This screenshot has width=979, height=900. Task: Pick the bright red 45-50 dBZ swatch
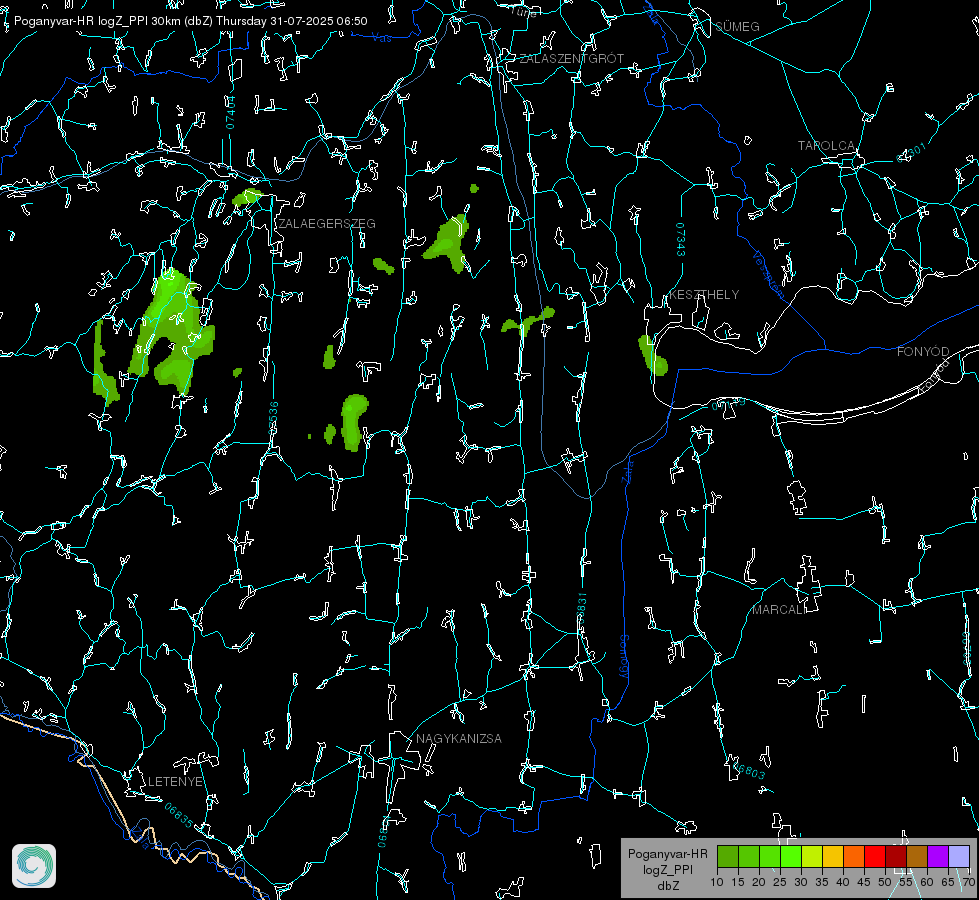point(875,856)
